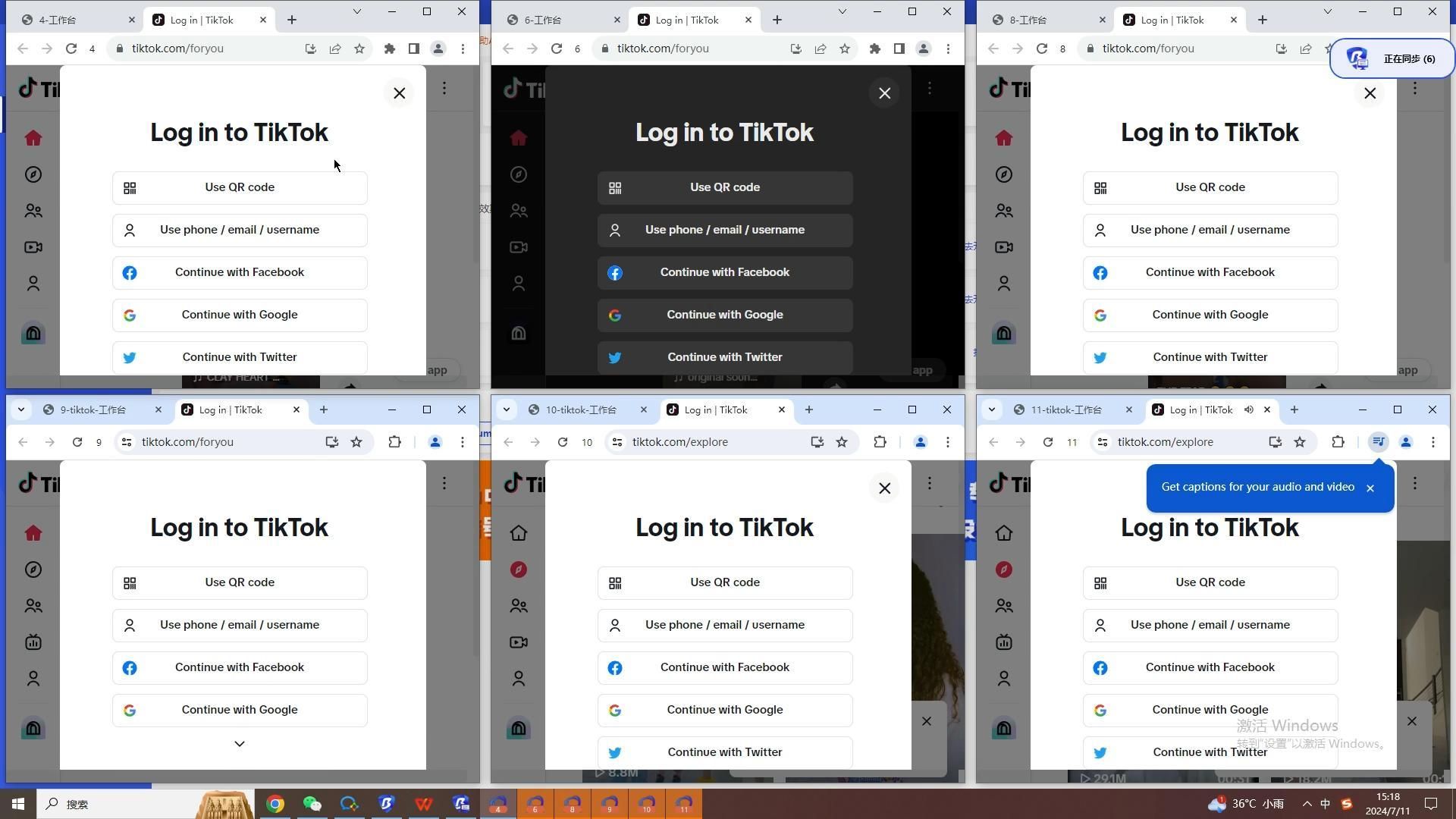Click the LIVE camera icon in window 10

[x=519, y=642]
